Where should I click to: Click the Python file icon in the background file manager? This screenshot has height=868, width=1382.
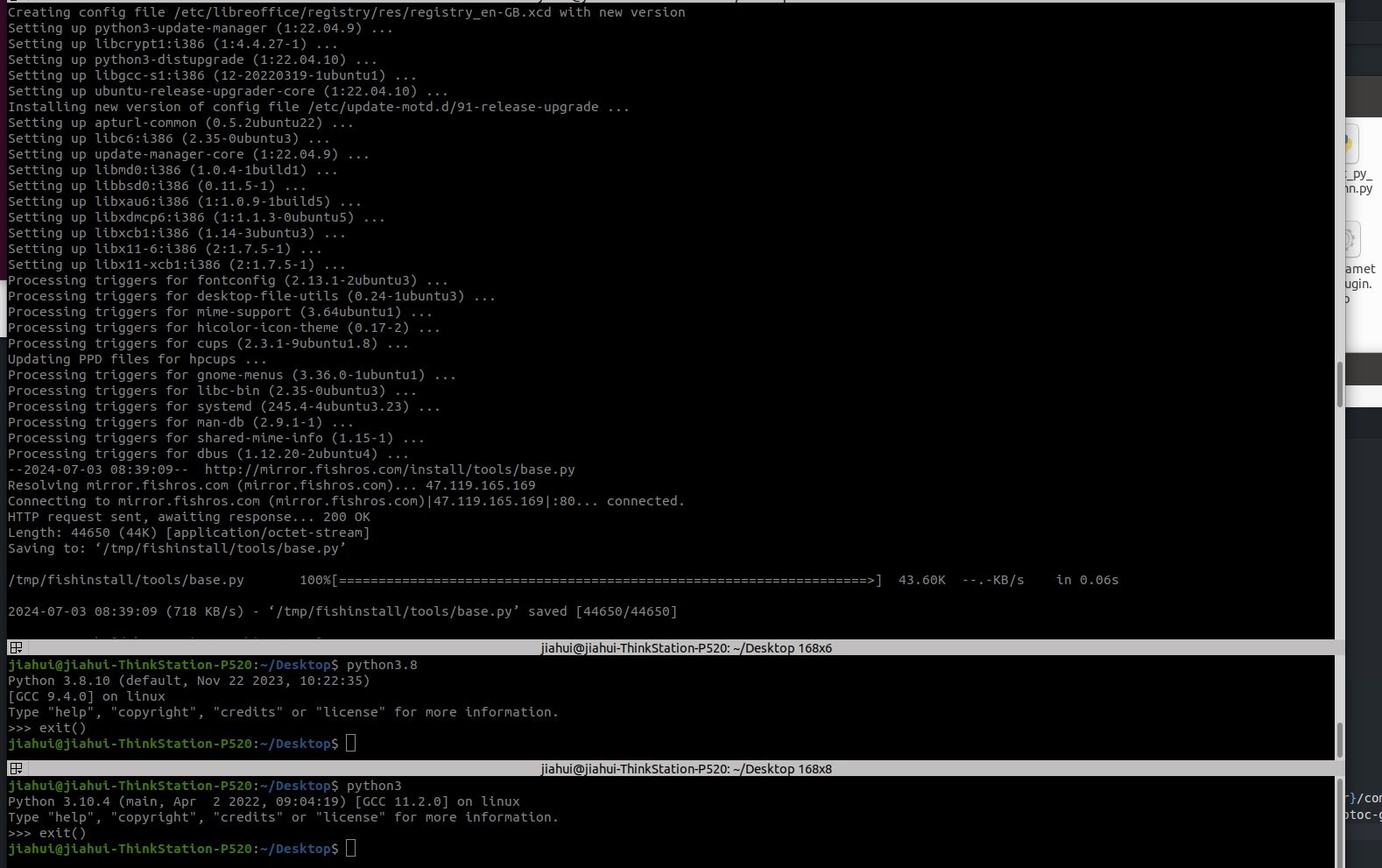pos(1350,145)
